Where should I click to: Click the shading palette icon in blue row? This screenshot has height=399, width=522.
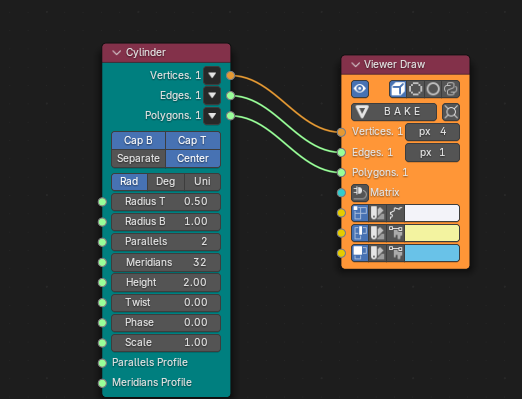point(378,253)
